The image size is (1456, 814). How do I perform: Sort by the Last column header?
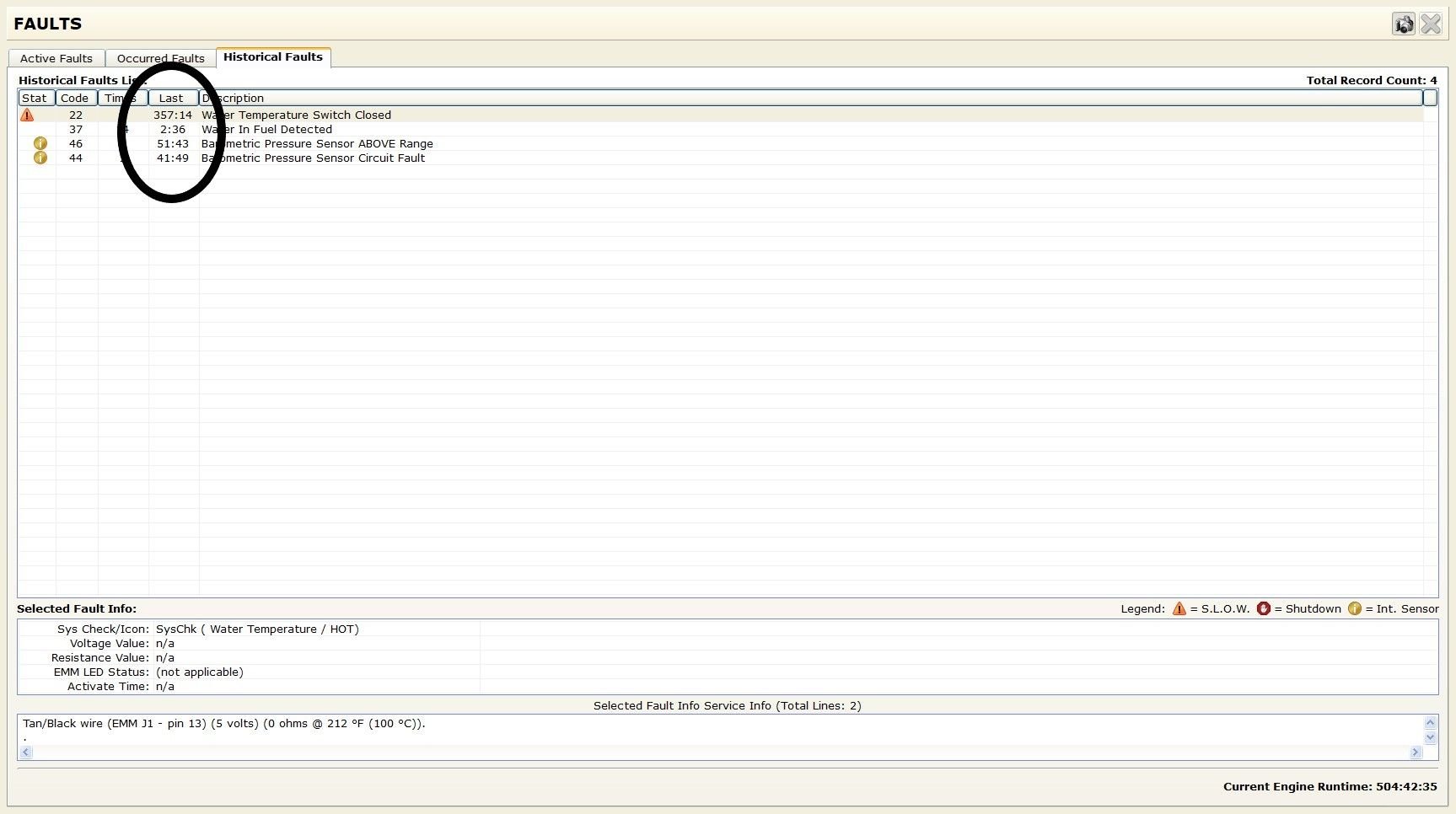point(173,98)
